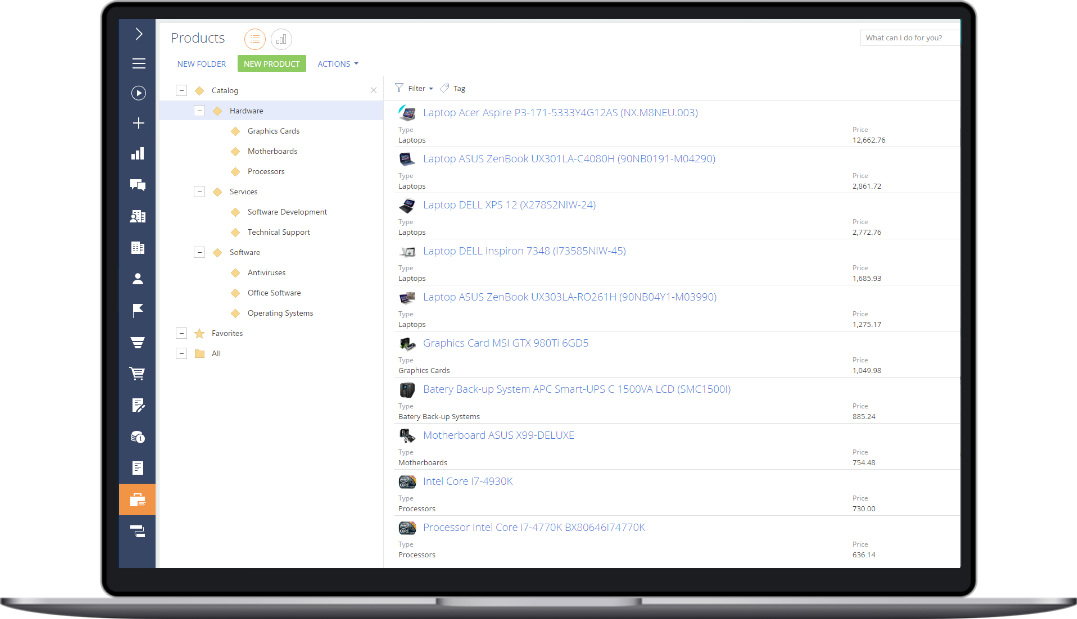Image resolution: width=1077 pixels, height=619 pixels.
Task: Click the 'What can I do for you?' search box
Action: pyautogui.click(x=908, y=38)
